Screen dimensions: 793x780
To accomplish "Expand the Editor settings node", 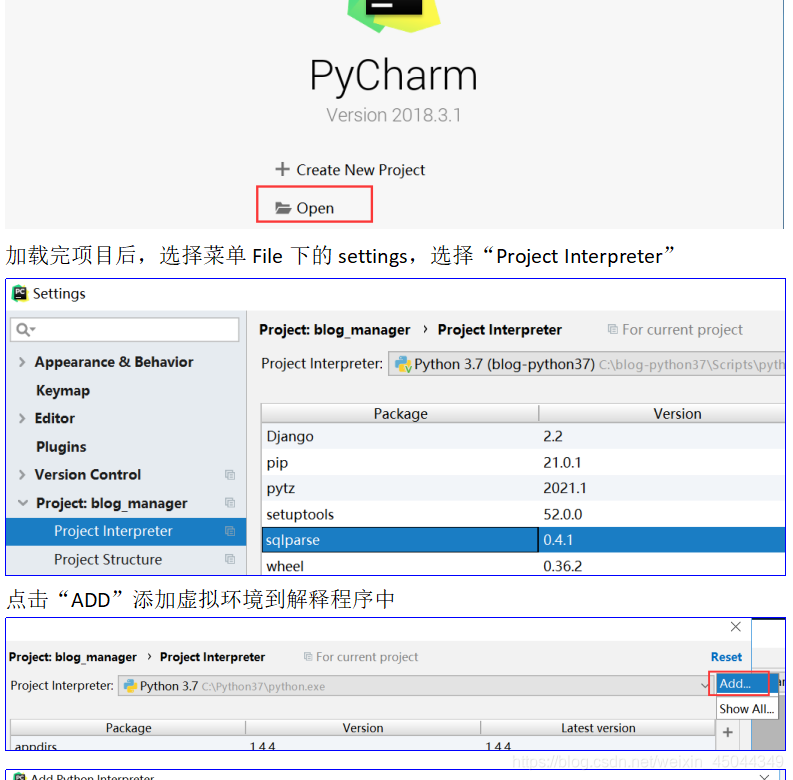I will coord(22,418).
